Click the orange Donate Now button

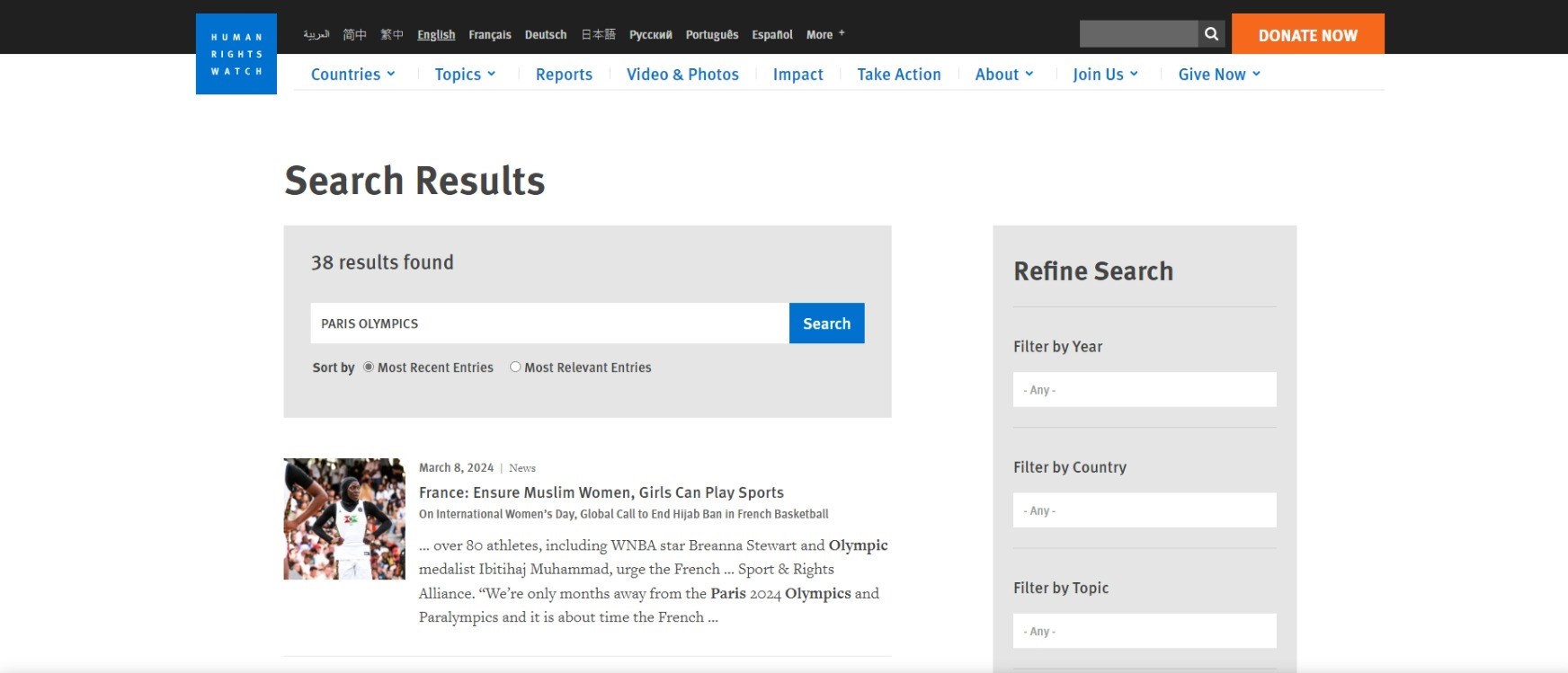tap(1307, 35)
